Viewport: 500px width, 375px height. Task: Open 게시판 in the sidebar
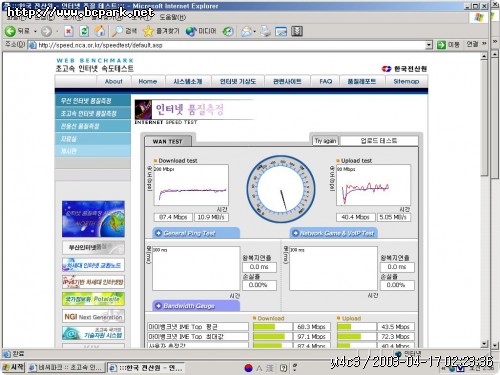point(93,151)
